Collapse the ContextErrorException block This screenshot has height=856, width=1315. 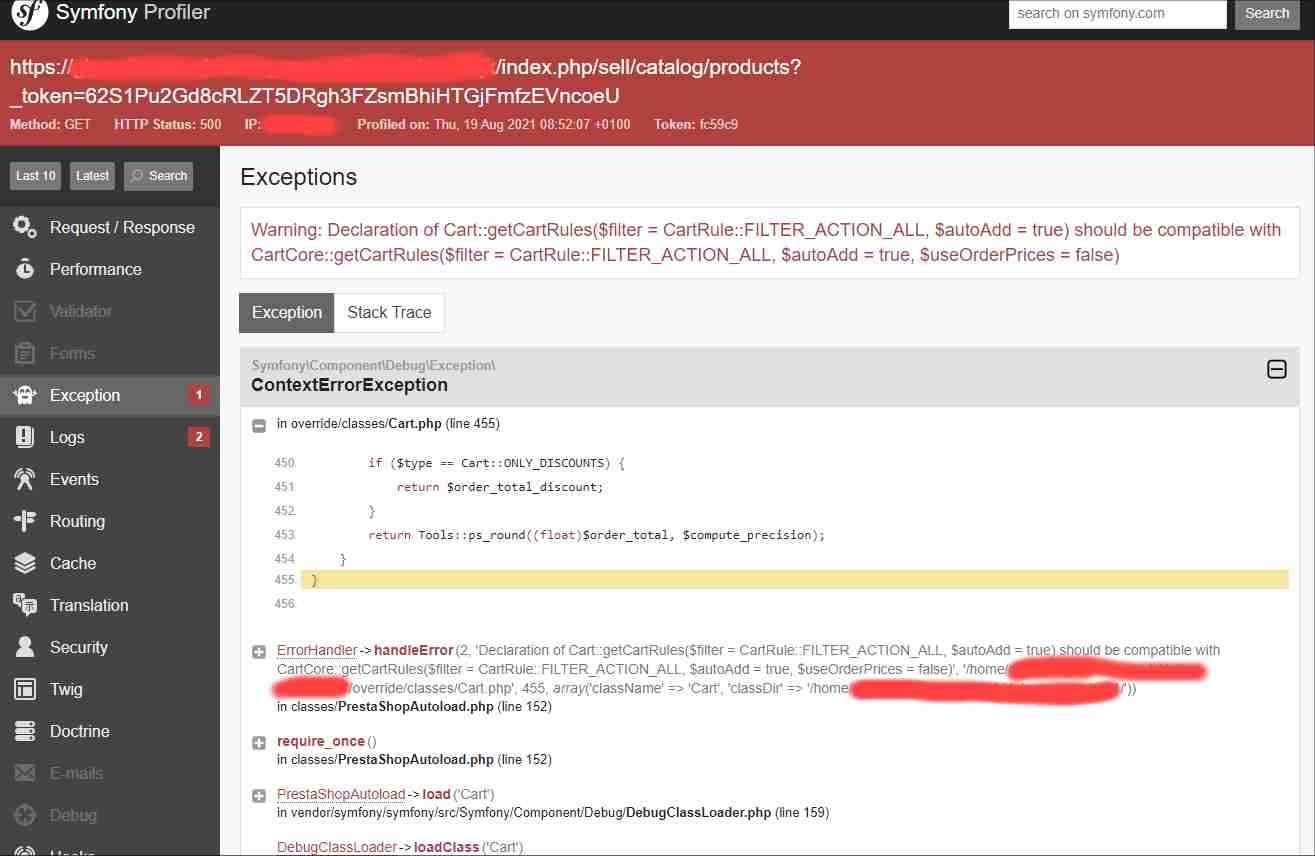coord(1277,370)
